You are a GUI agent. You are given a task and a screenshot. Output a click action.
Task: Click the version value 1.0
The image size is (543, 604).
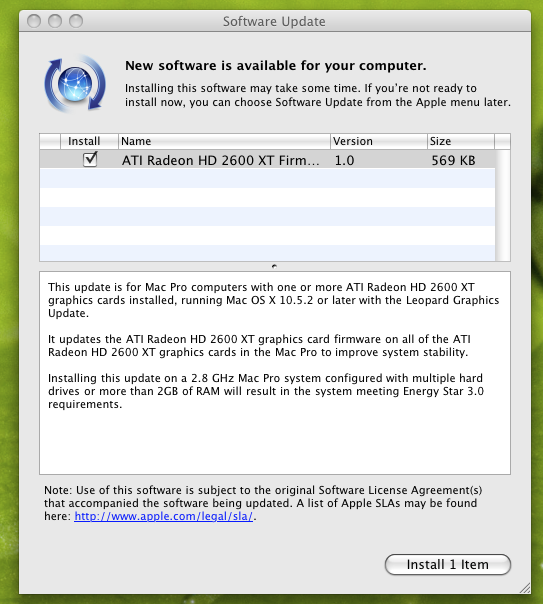[344, 160]
